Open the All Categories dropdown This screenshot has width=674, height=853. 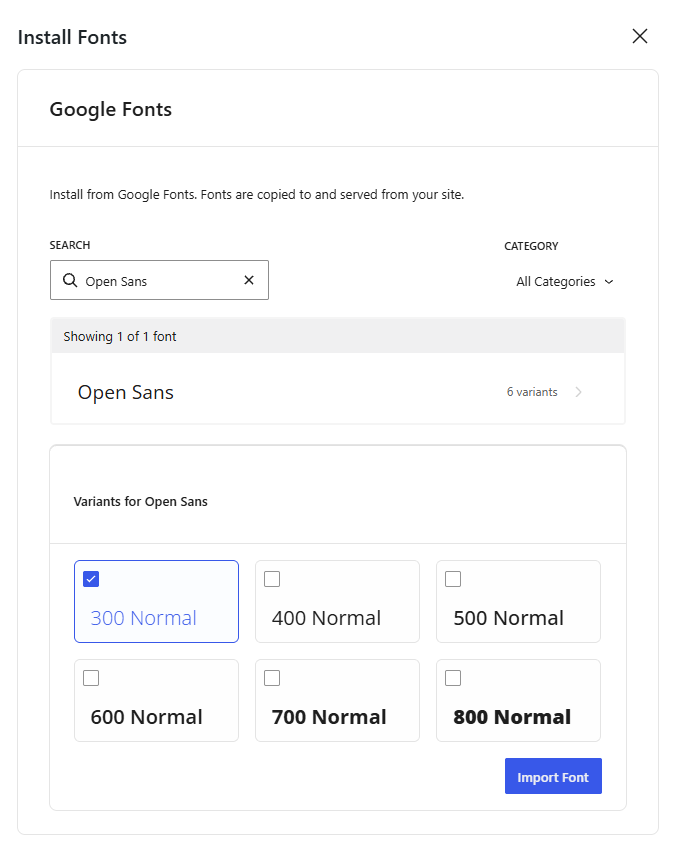point(565,282)
